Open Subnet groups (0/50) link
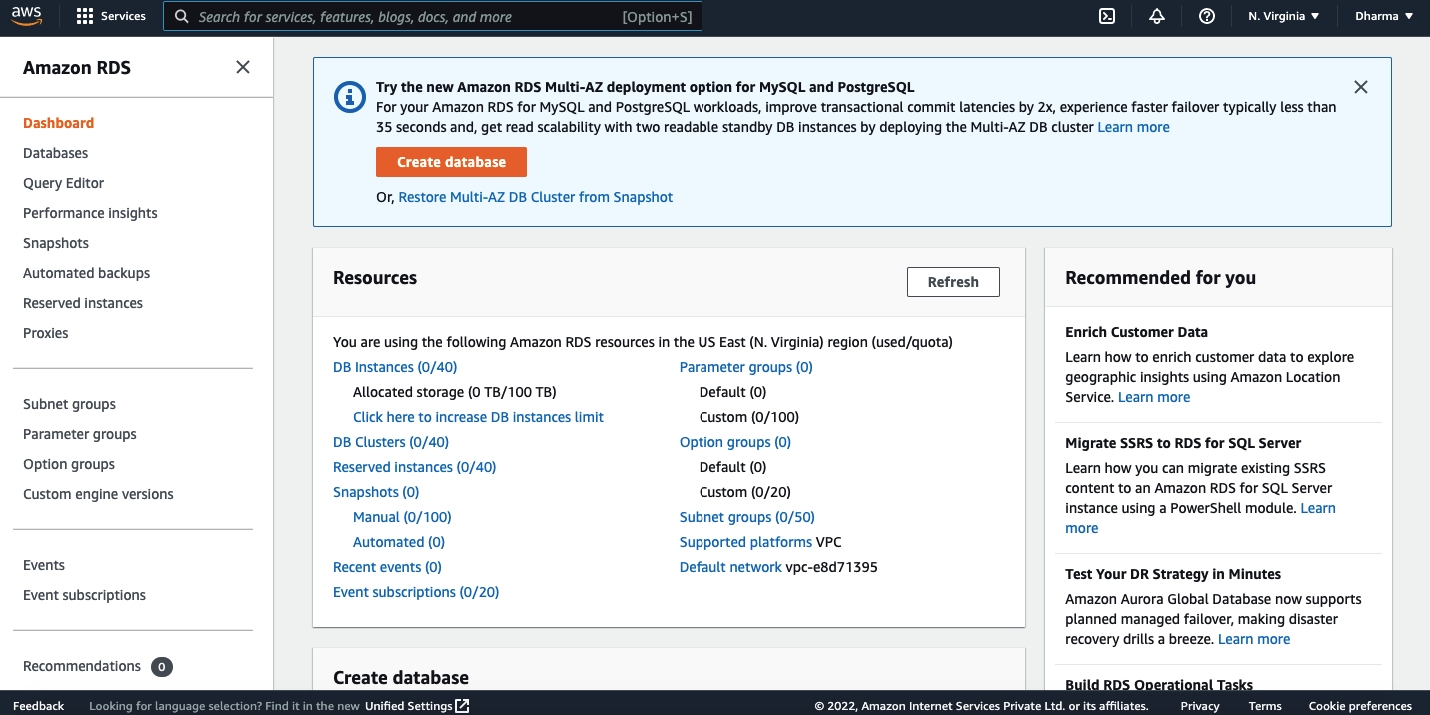The width and height of the screenshot is (1430, 715). [747, 517]
